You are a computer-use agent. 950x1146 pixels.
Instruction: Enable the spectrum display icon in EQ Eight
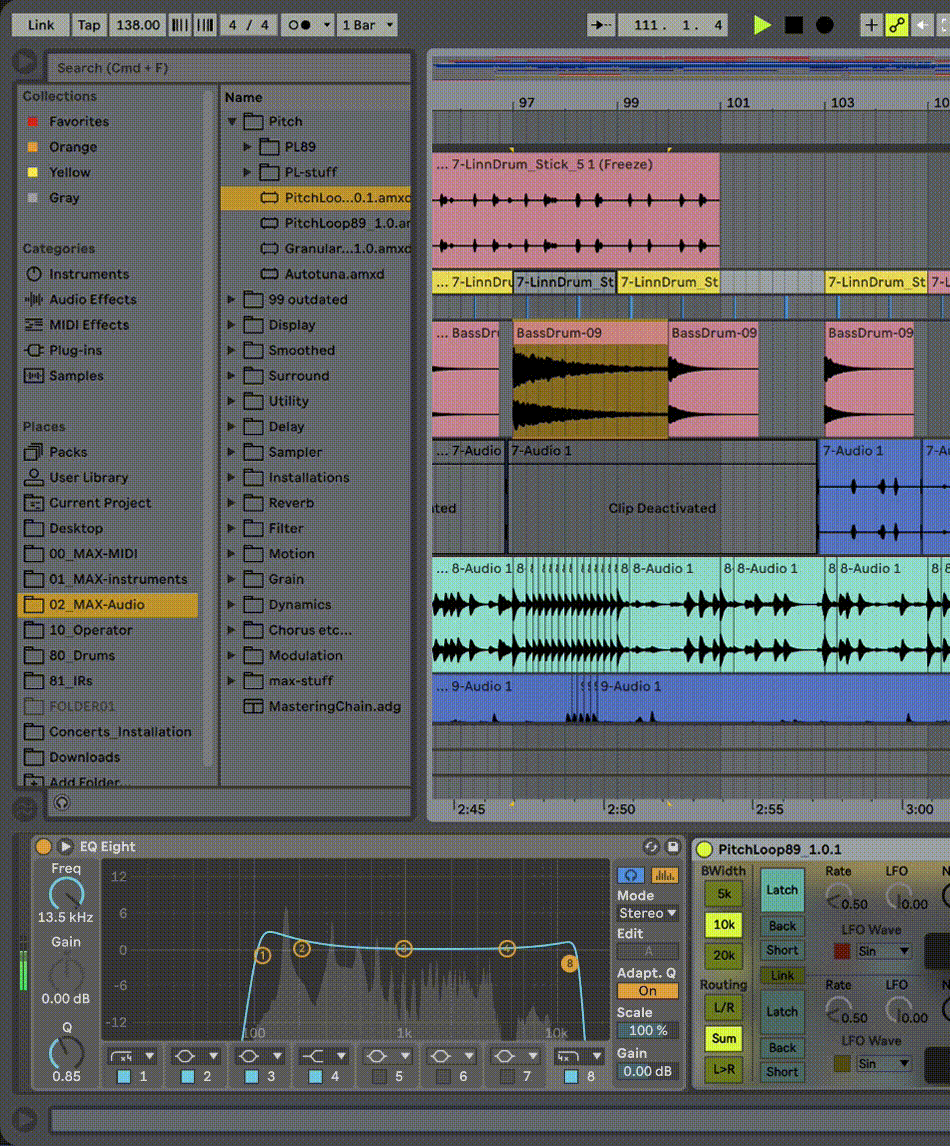[x=665, y=875]
